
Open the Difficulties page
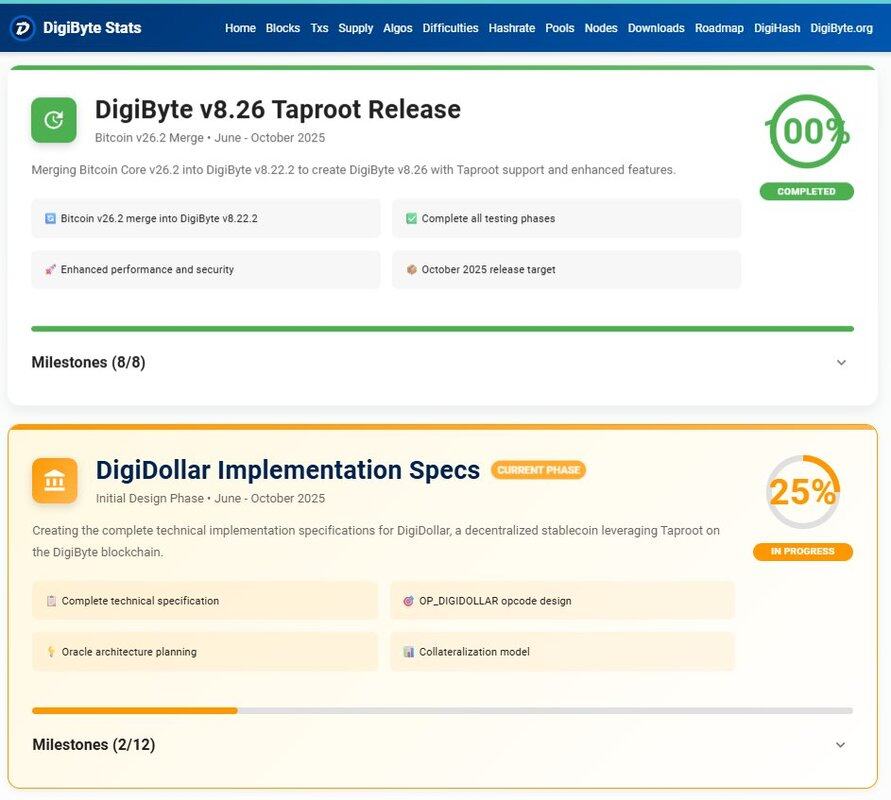[x=451, y=28]
